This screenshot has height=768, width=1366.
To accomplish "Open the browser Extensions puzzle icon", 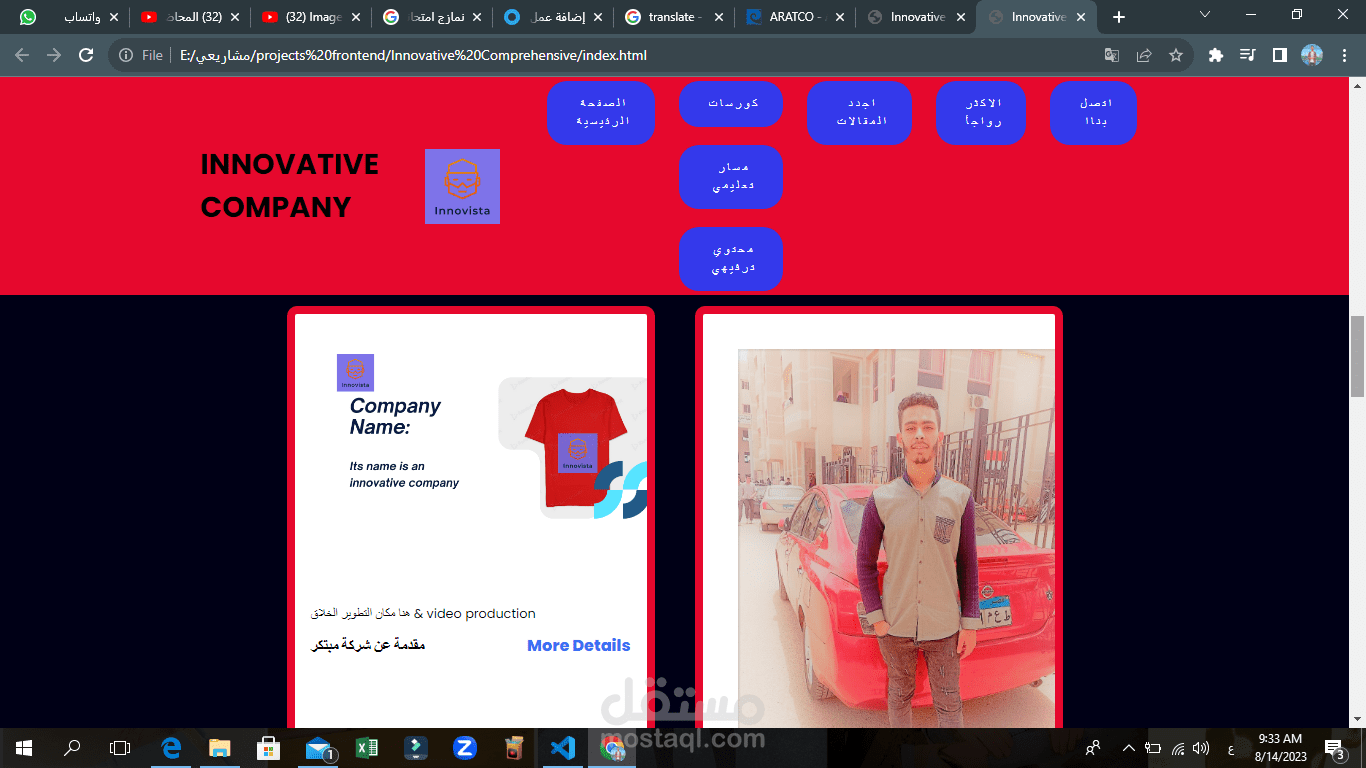I will 1214,55.
